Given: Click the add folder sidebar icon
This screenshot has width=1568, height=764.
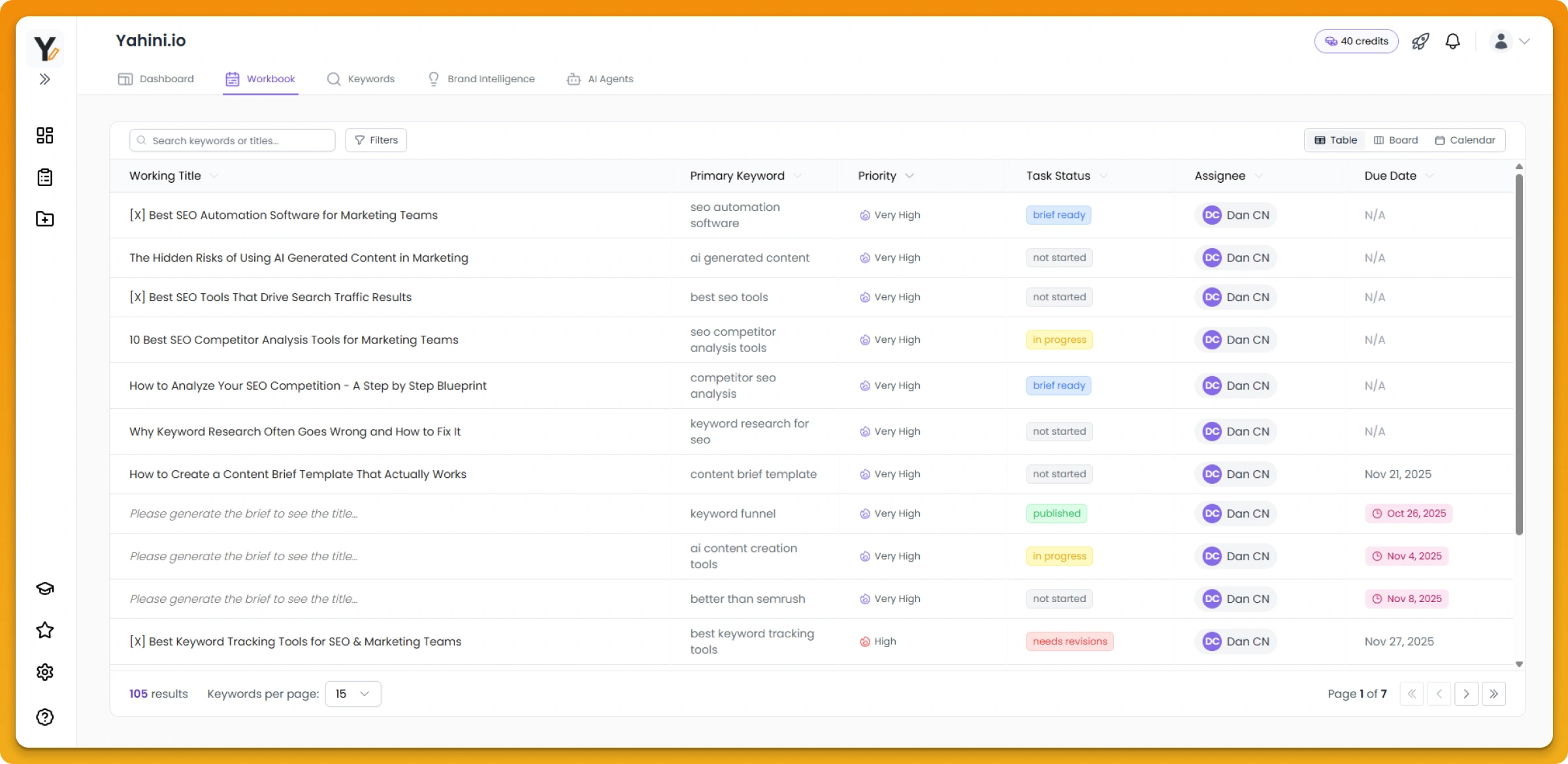Looking at the screenshot, I should point(44,219).
